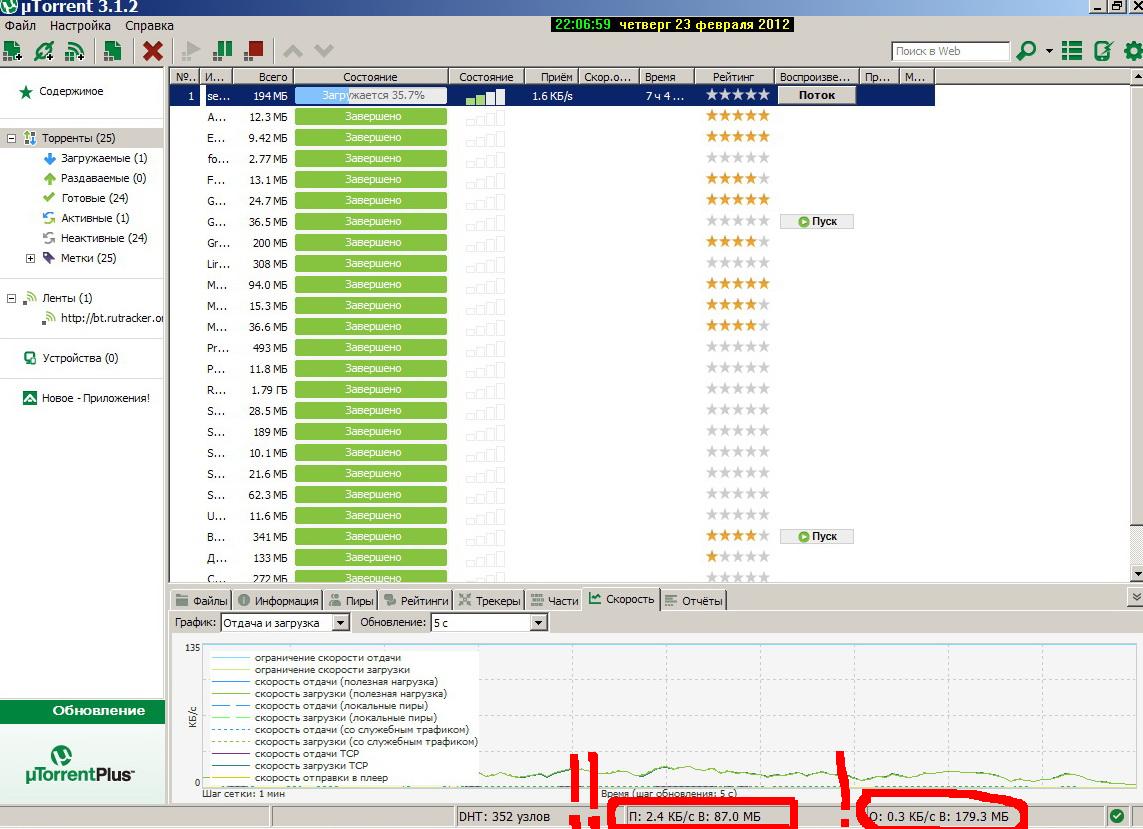1143x829 pixels.
Task: Select Активные (1) category
Action: 95,218
